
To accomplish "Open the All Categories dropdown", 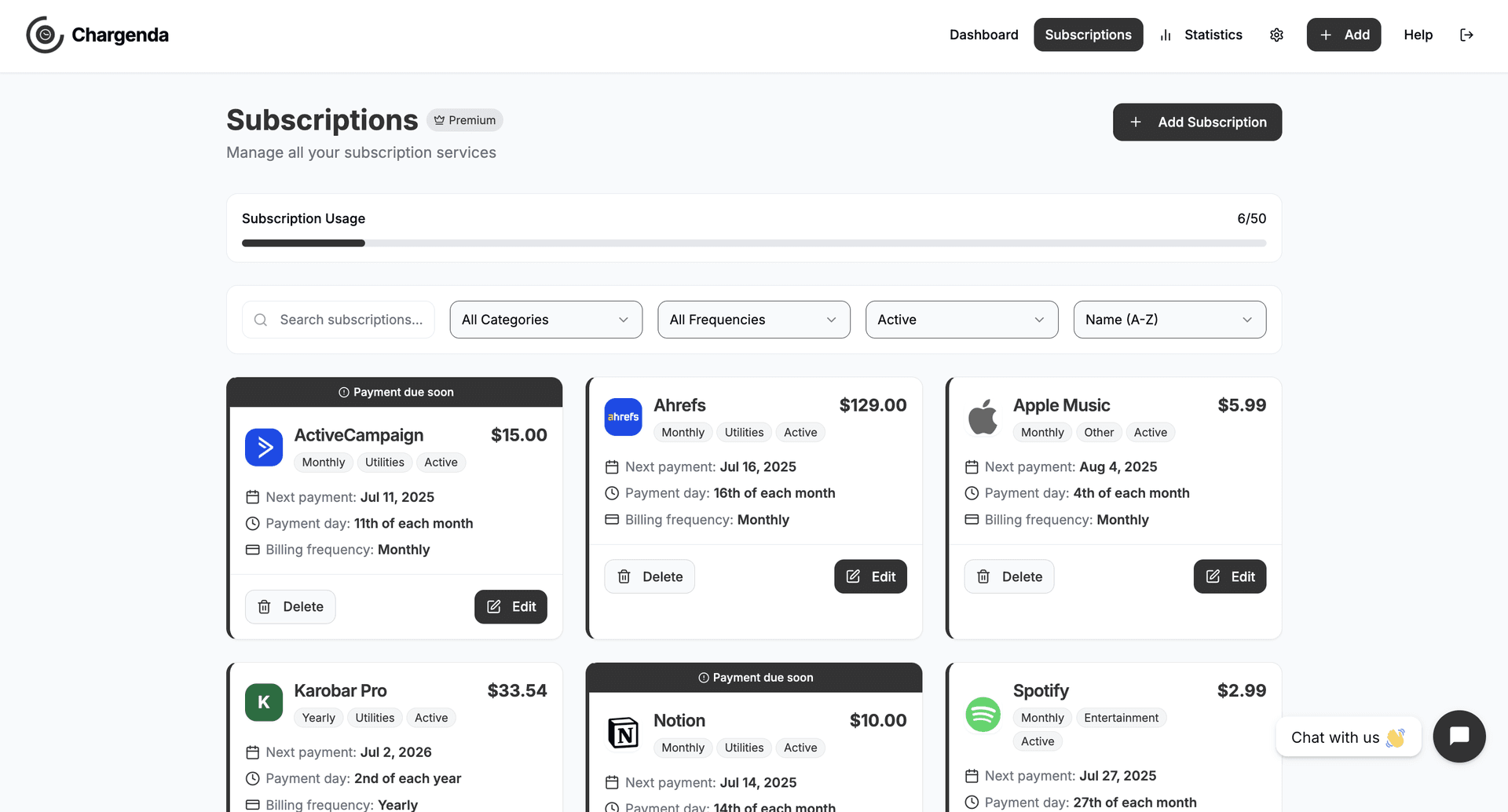I will 546,320.
